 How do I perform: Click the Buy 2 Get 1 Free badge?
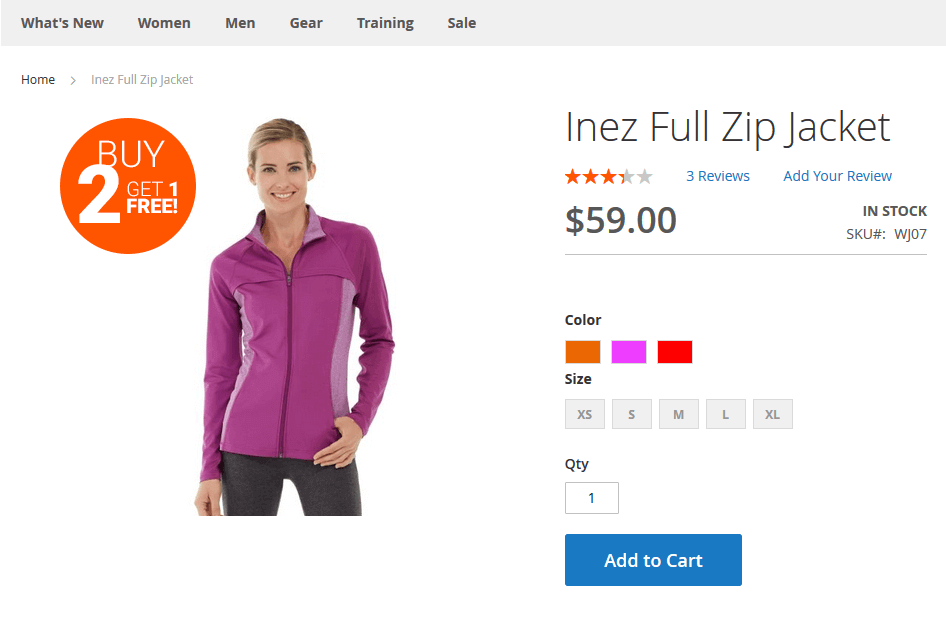tap(128, 186)
